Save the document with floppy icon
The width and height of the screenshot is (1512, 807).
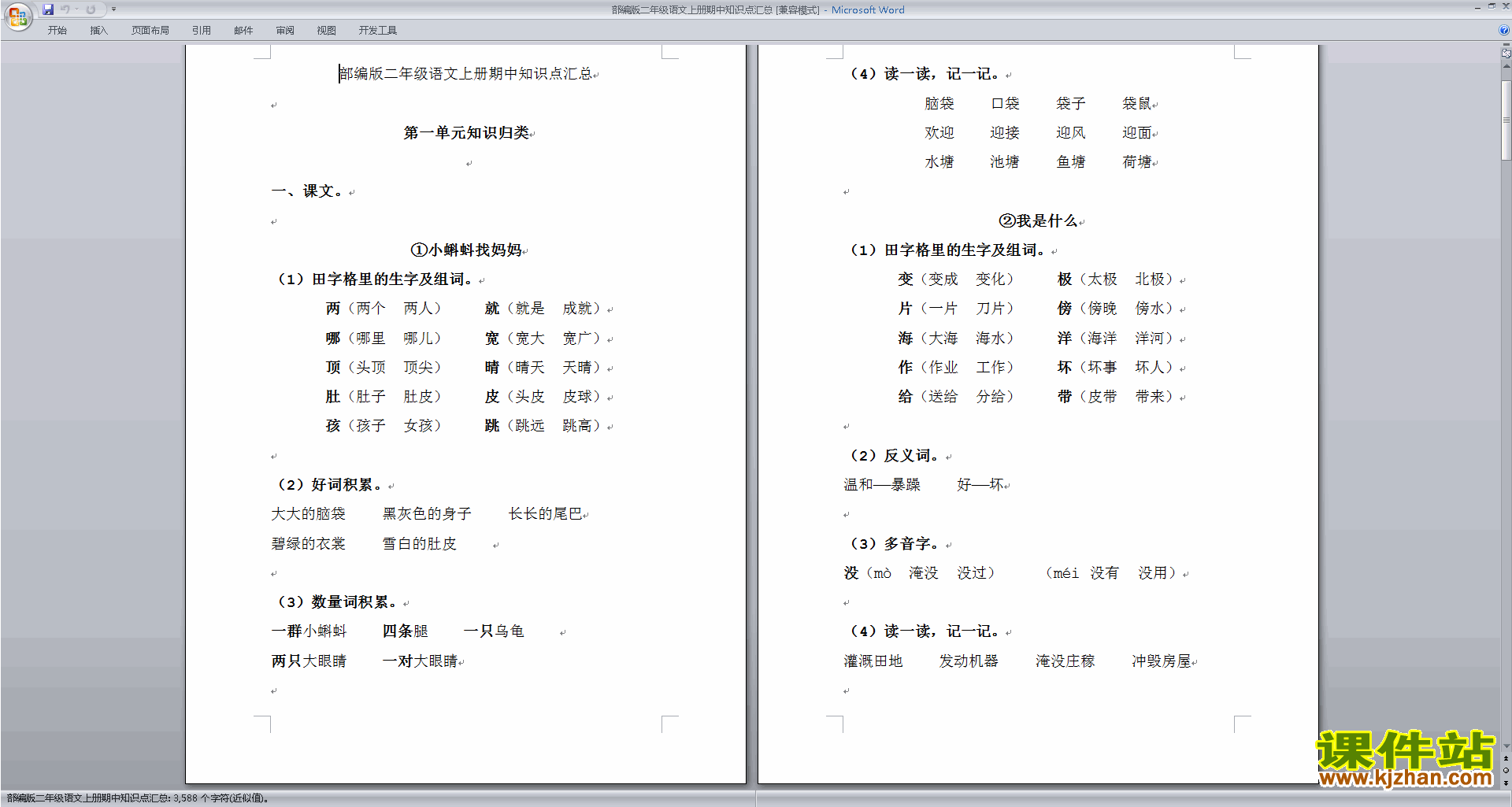click(48, 9)
